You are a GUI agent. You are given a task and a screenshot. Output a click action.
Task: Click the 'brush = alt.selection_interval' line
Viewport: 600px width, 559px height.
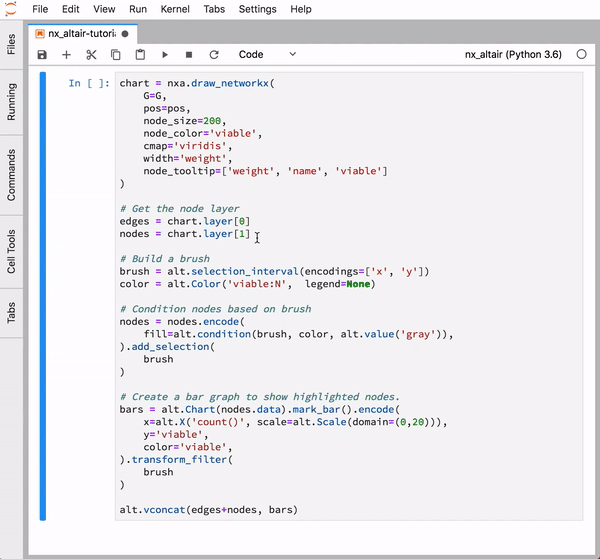pyautogui.click(x=274, y=271)
